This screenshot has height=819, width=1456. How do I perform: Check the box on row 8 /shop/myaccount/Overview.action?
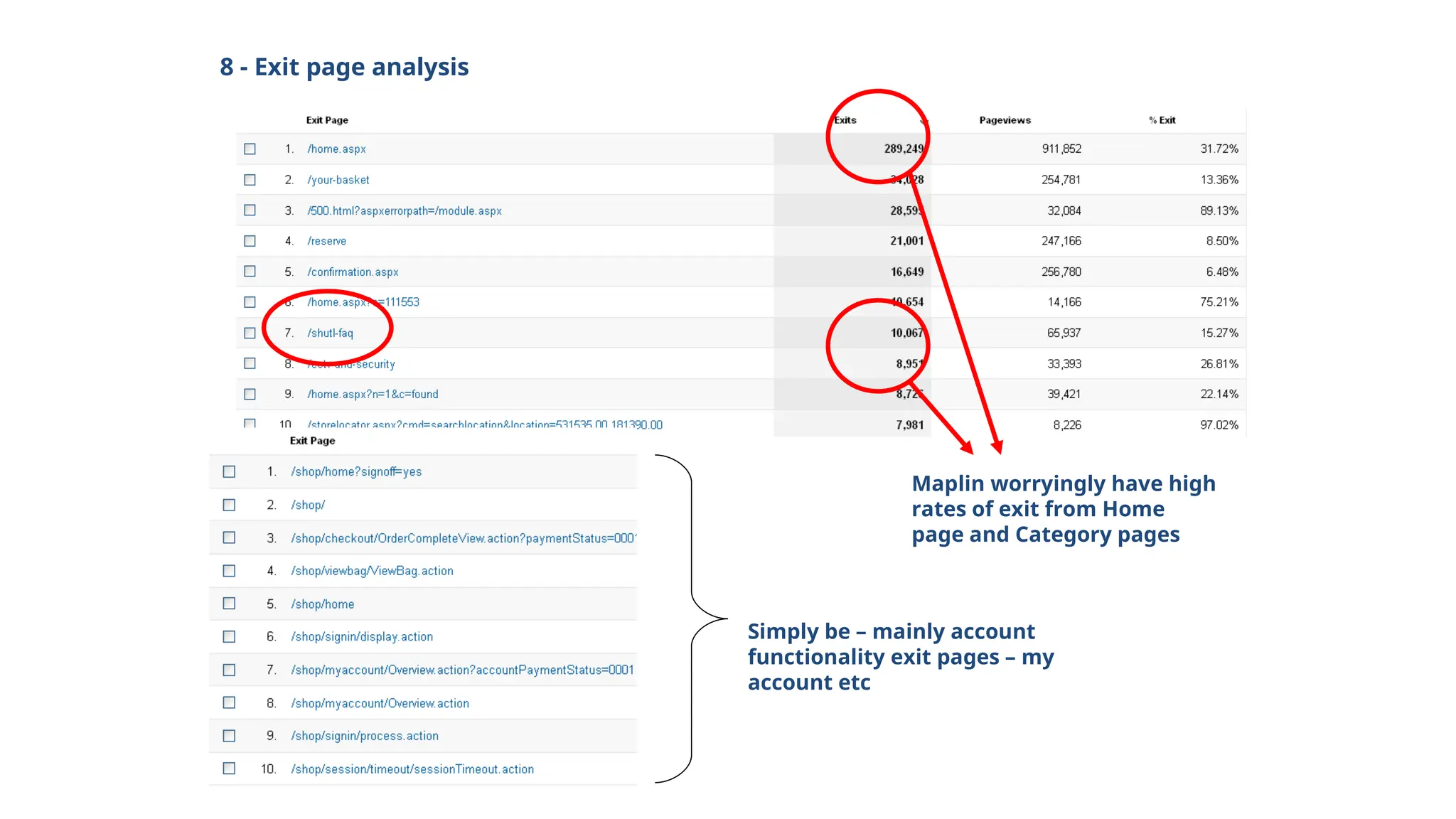click(x=229, y=702)
